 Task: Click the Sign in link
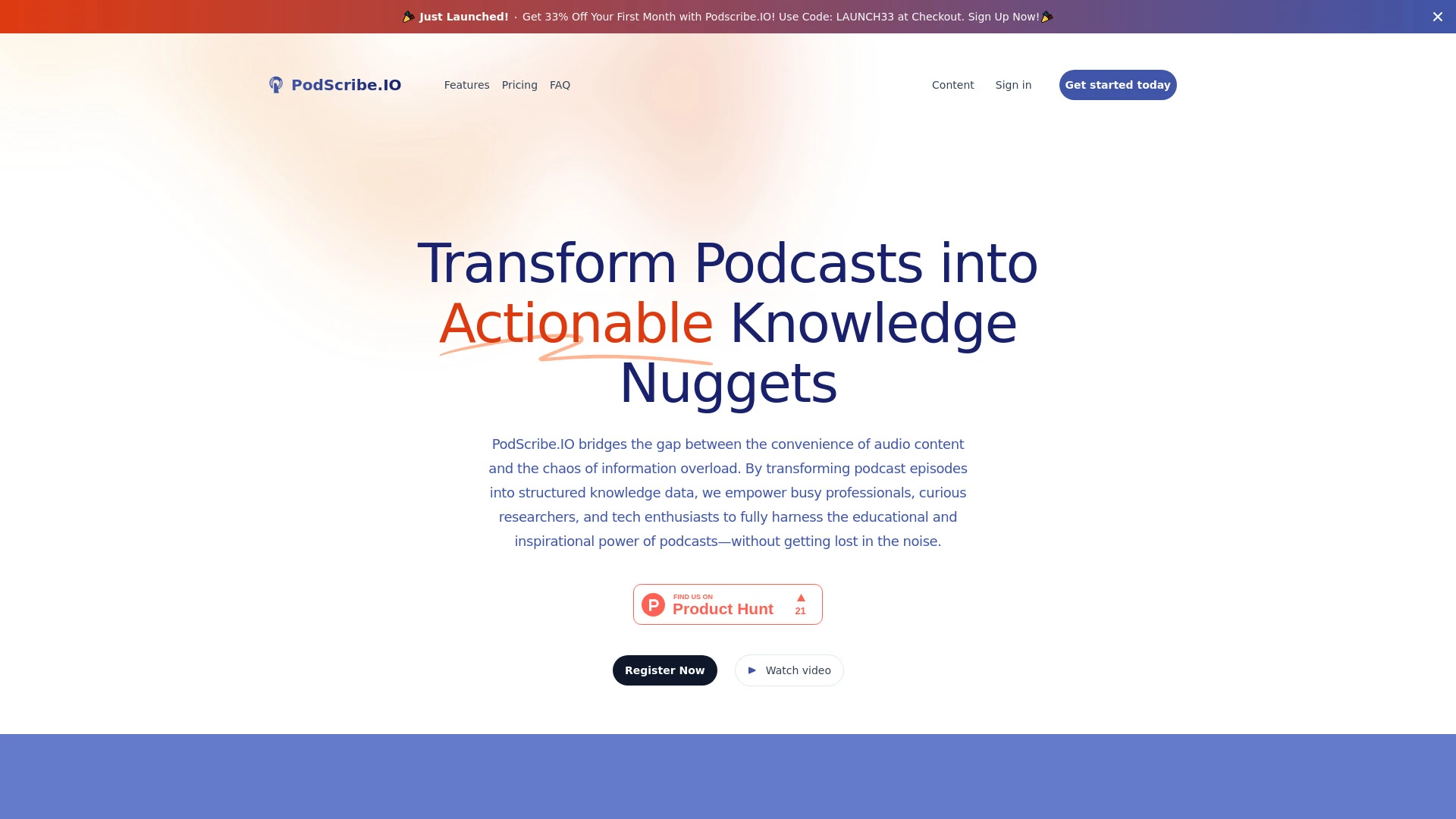(1013, 85)
